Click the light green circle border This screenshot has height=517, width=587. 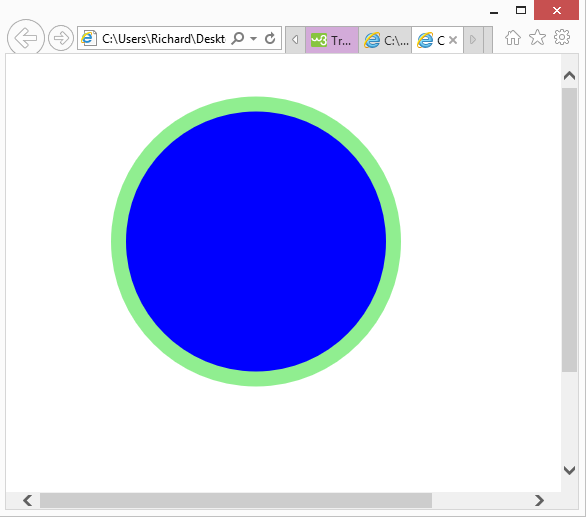tap(256, 104)
